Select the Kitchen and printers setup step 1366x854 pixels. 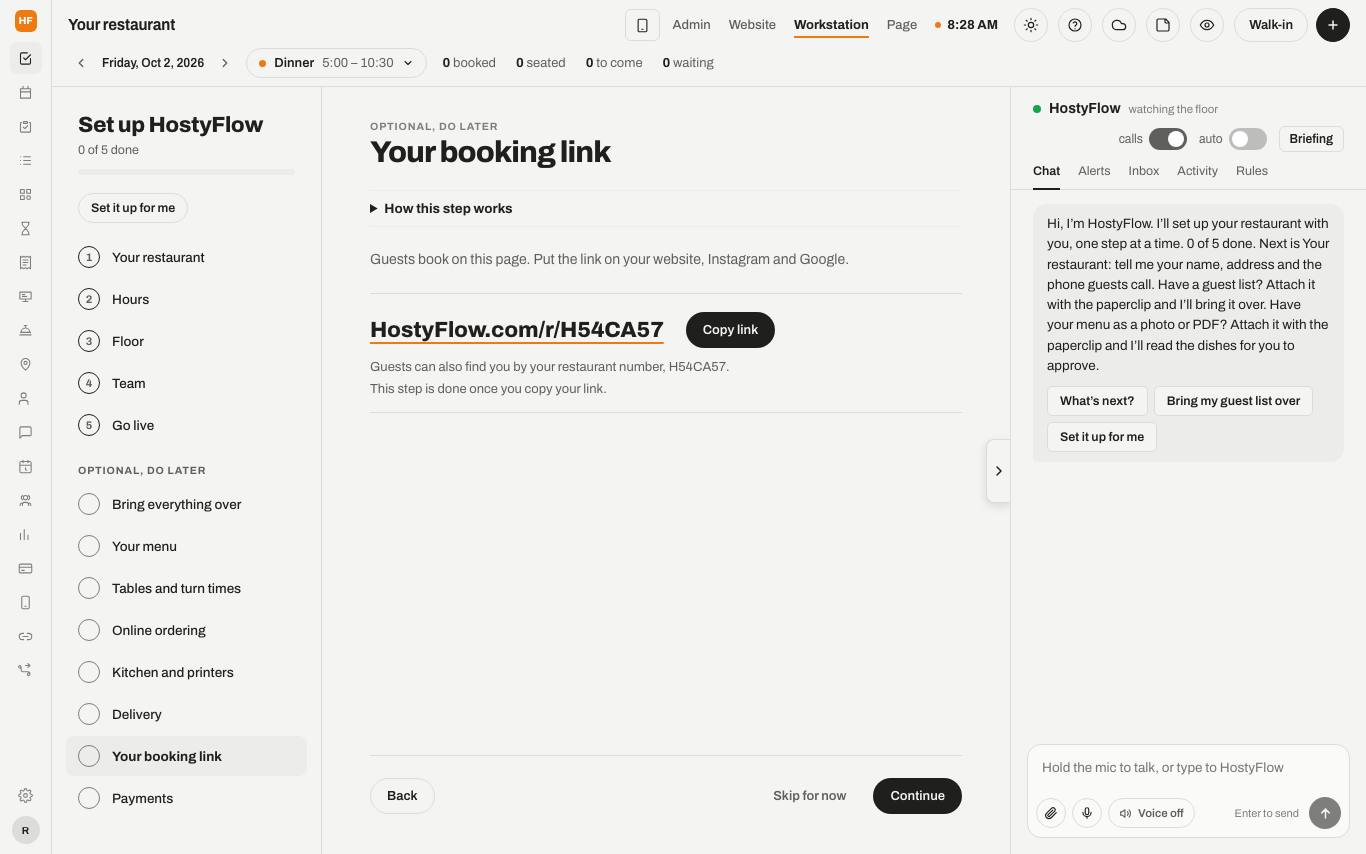click(186, 672)
